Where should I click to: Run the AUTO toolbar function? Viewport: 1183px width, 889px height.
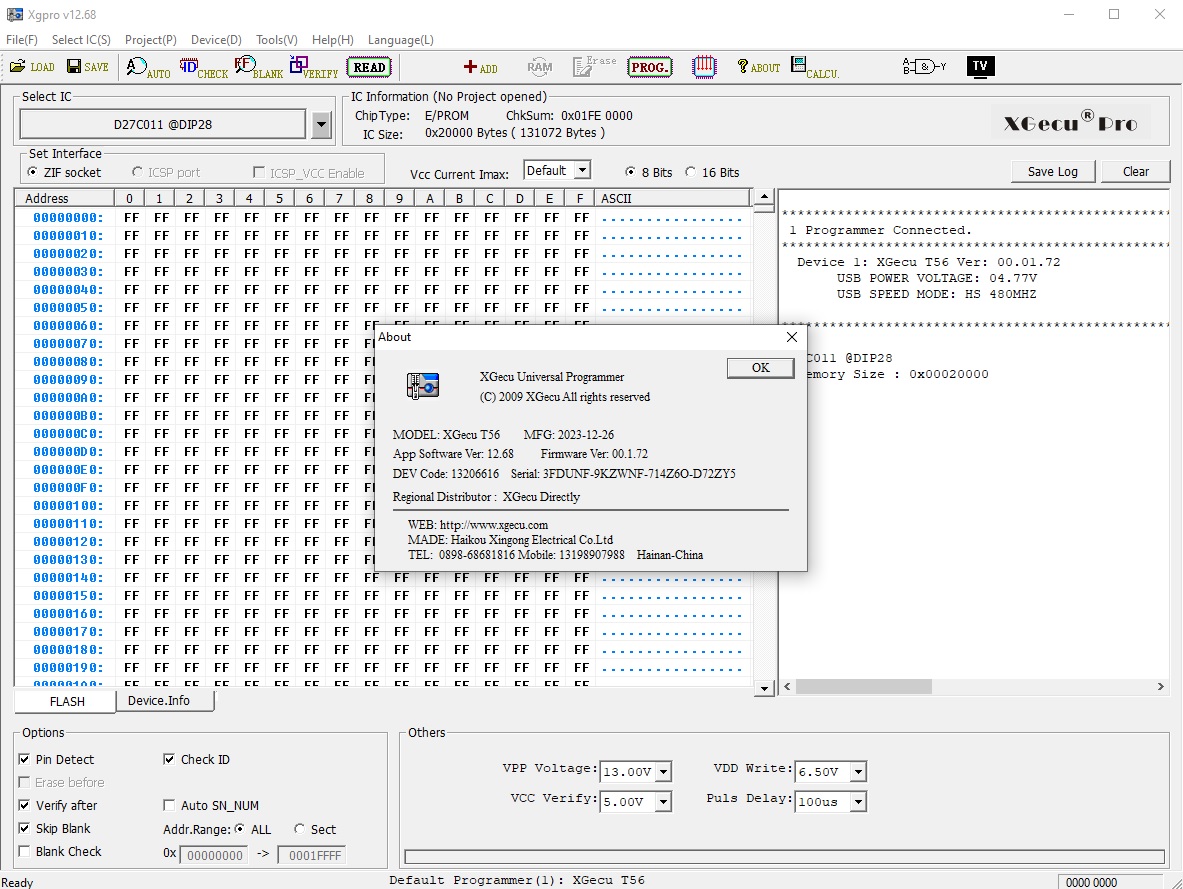pyautogui.click(x=148, y=68)
